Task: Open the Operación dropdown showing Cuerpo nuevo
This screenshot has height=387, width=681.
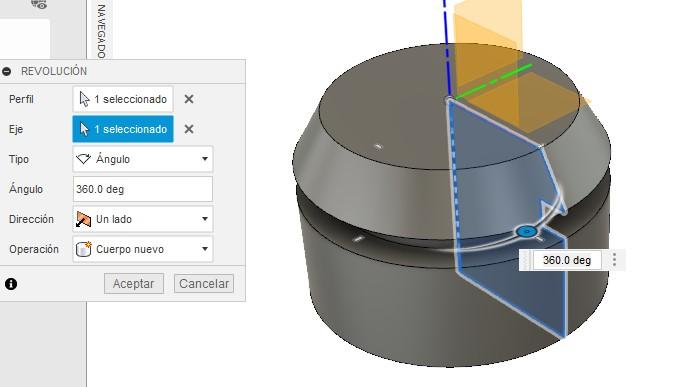Action: pos(143,249)
